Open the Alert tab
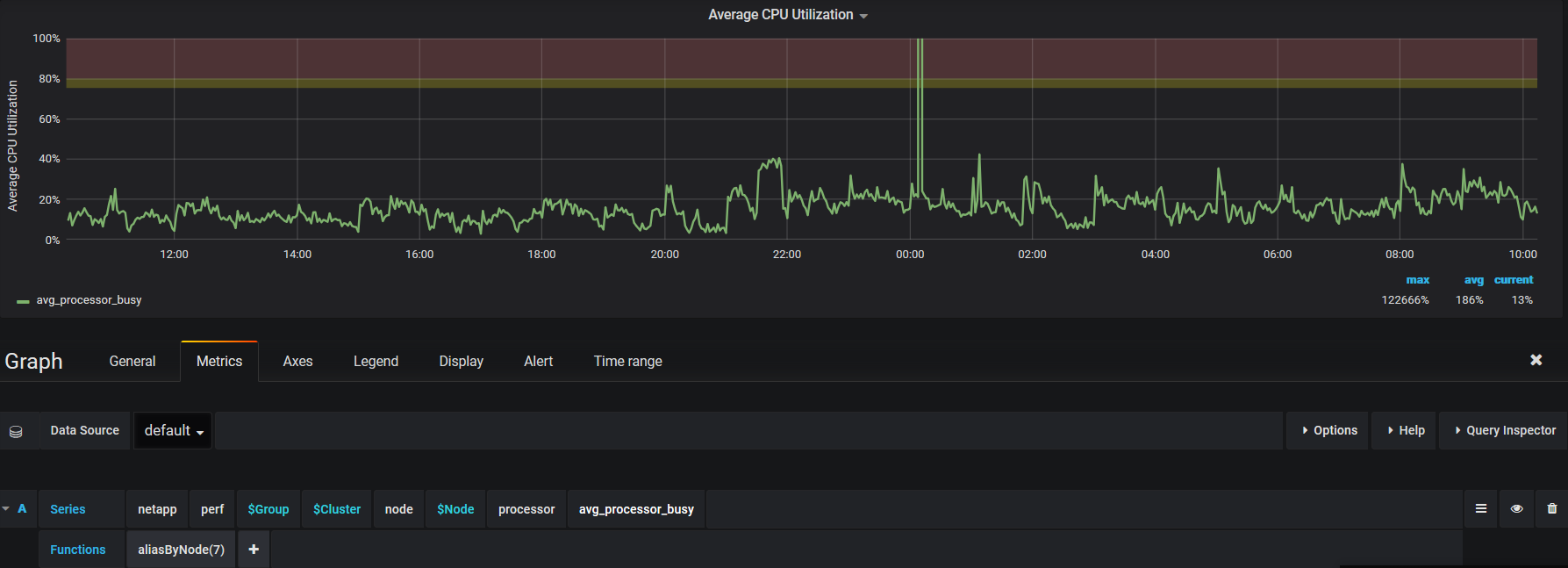 (538, 362)
